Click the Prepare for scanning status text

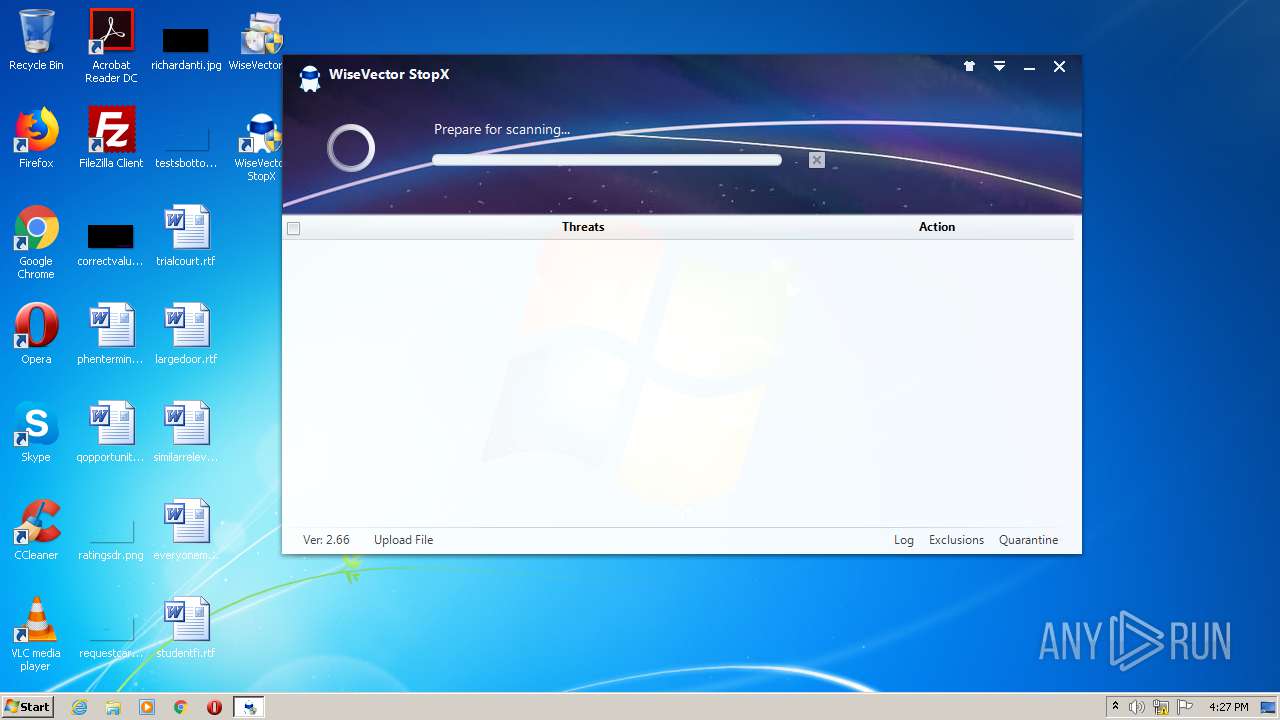[502, 129]
